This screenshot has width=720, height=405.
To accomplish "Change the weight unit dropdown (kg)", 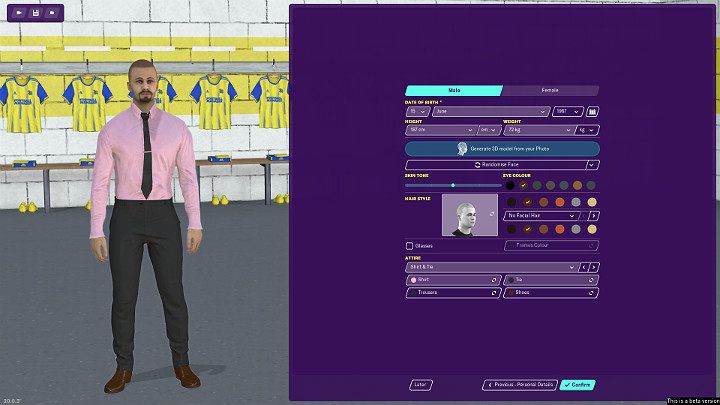I will click(586, 130).
